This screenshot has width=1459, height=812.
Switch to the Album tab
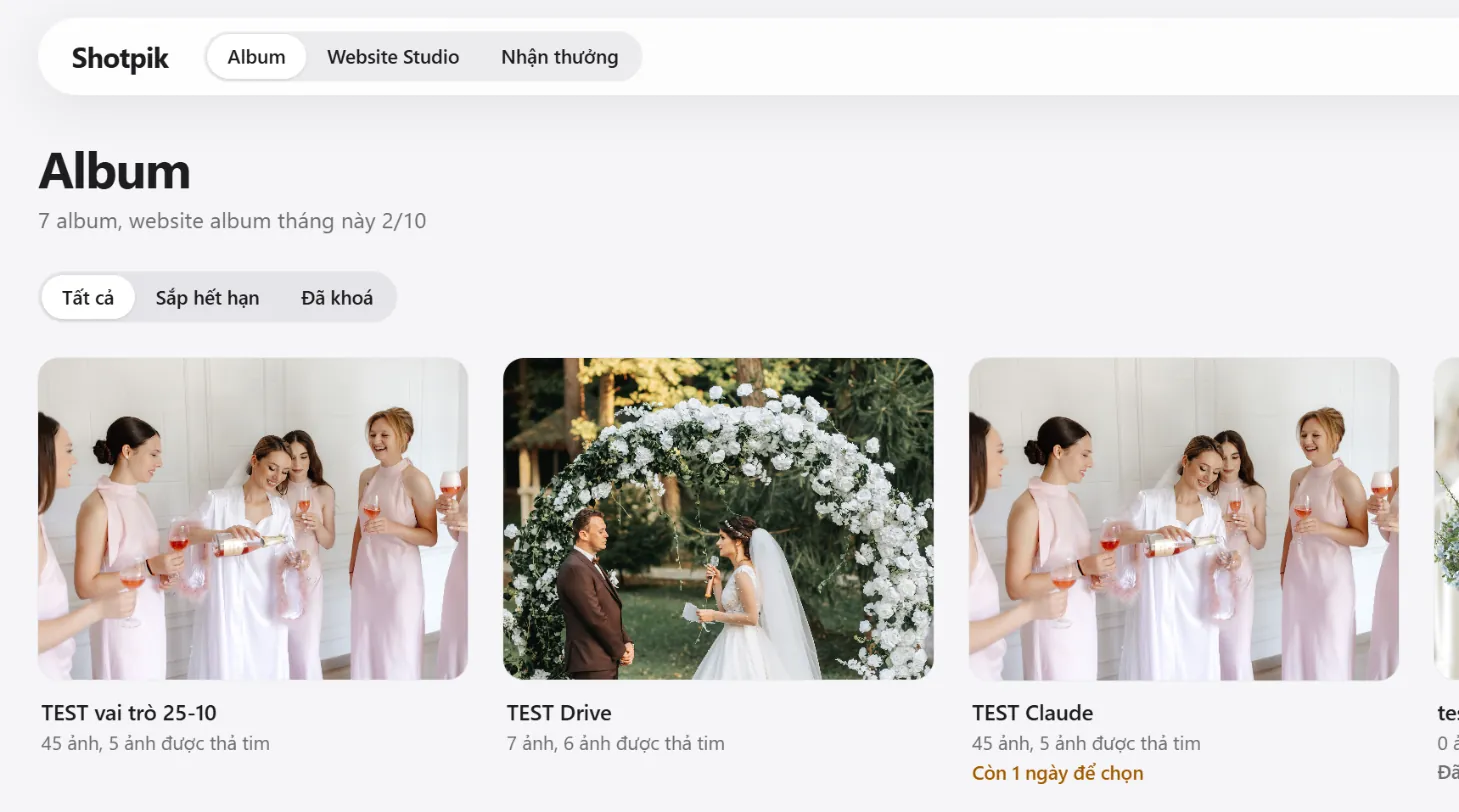256,57
